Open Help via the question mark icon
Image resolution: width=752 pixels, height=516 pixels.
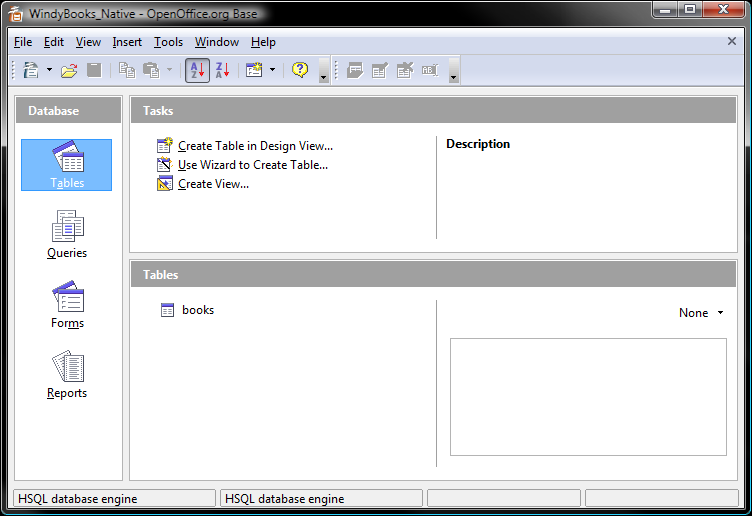pos(300,70)
